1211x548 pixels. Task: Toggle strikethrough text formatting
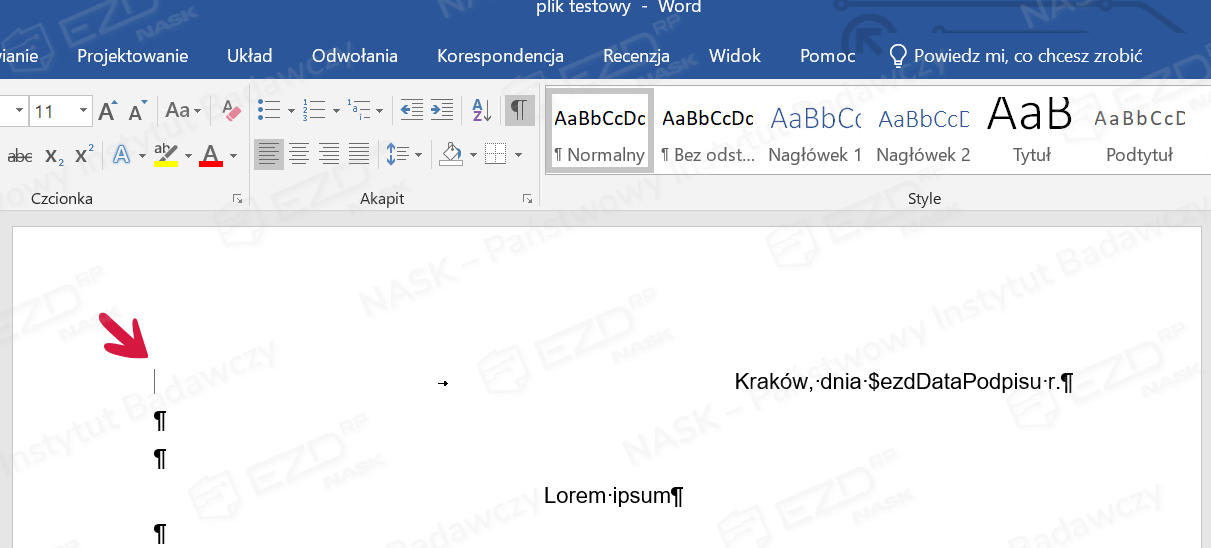coord(20,156)
